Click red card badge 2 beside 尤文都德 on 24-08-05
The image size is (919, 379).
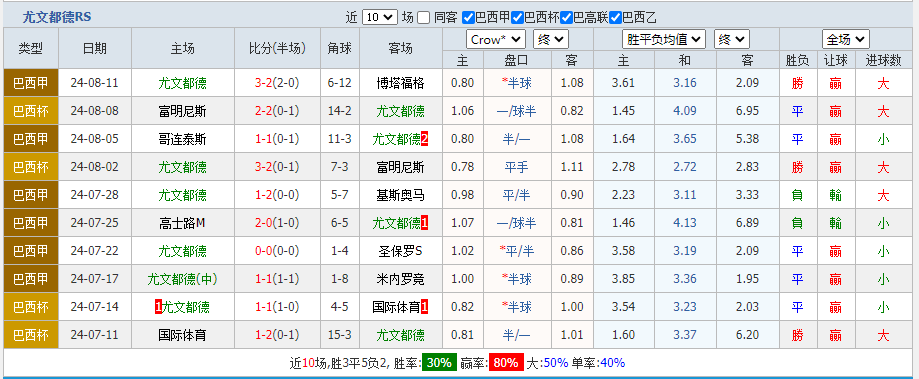click(x=425, y=139)
